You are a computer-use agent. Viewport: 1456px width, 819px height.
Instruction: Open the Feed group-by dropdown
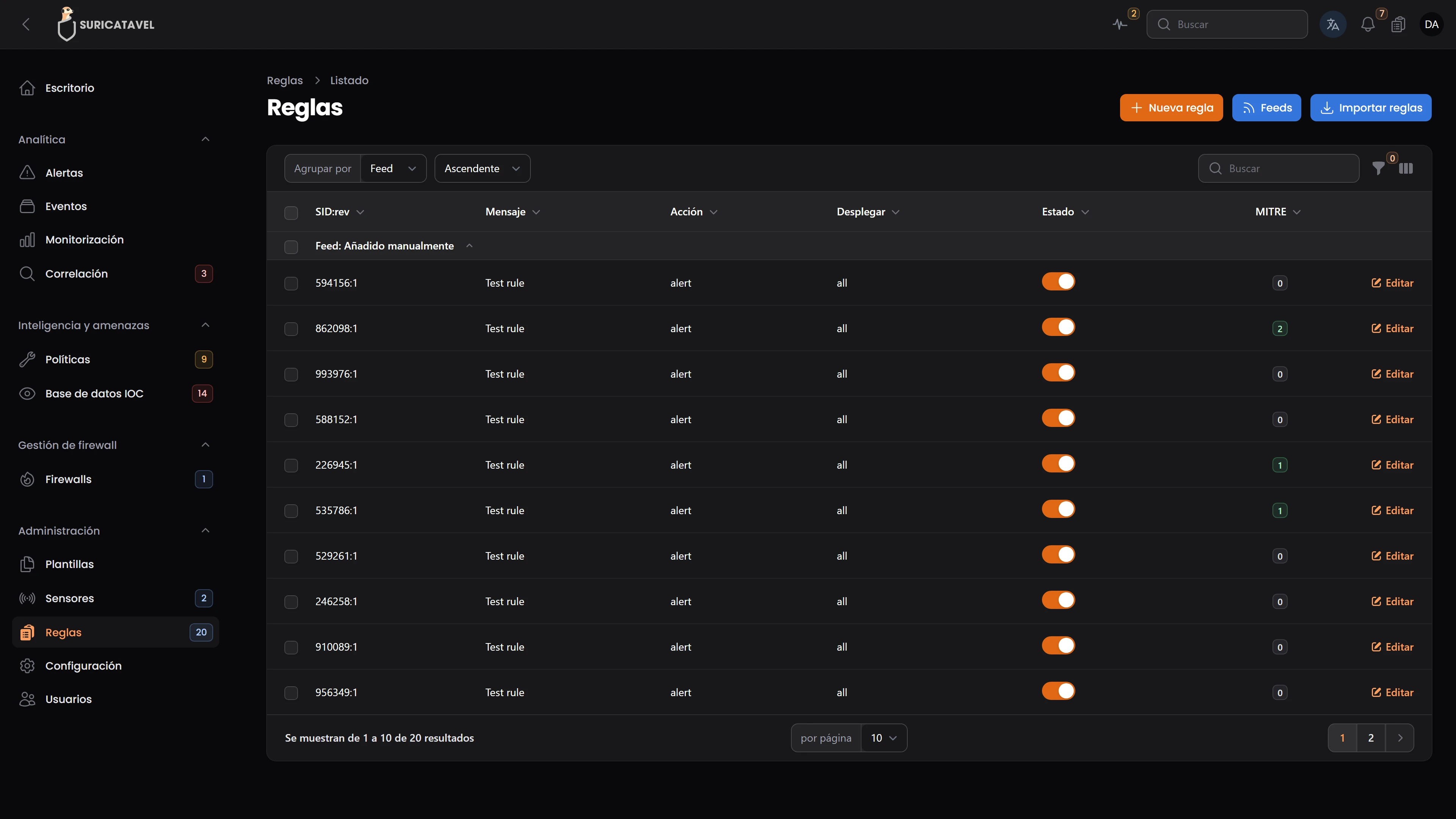coord(394,168)
